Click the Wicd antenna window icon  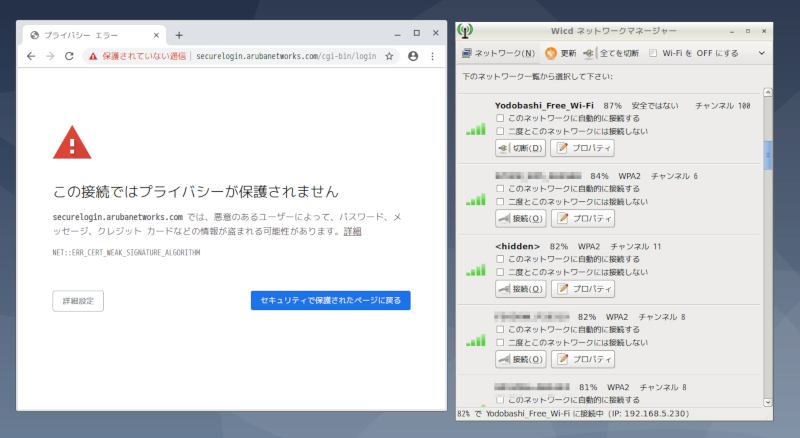tap(465, 31)
